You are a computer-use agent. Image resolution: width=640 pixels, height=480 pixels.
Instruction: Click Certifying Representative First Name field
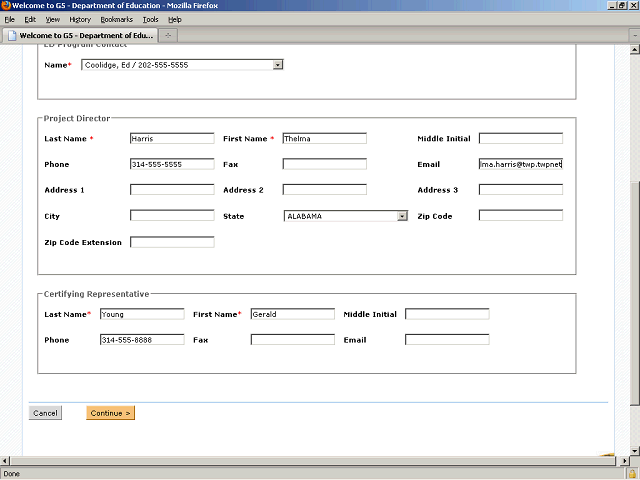point(293,314)
